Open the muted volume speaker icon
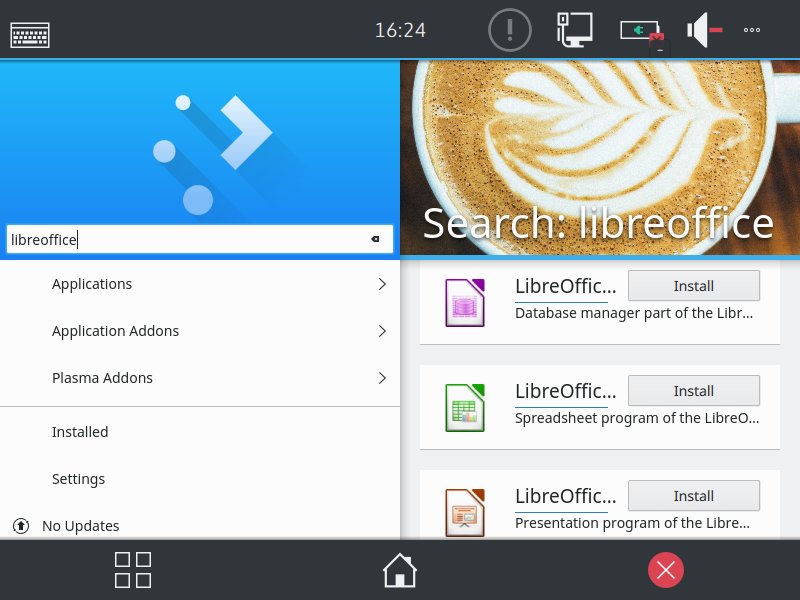Screen dimensions: 800x600 (704, 30)
